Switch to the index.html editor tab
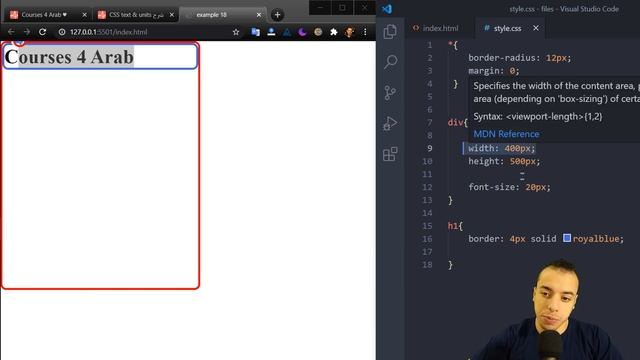The height and width of the screenshot is (360, 640). (x=436, y=28)
